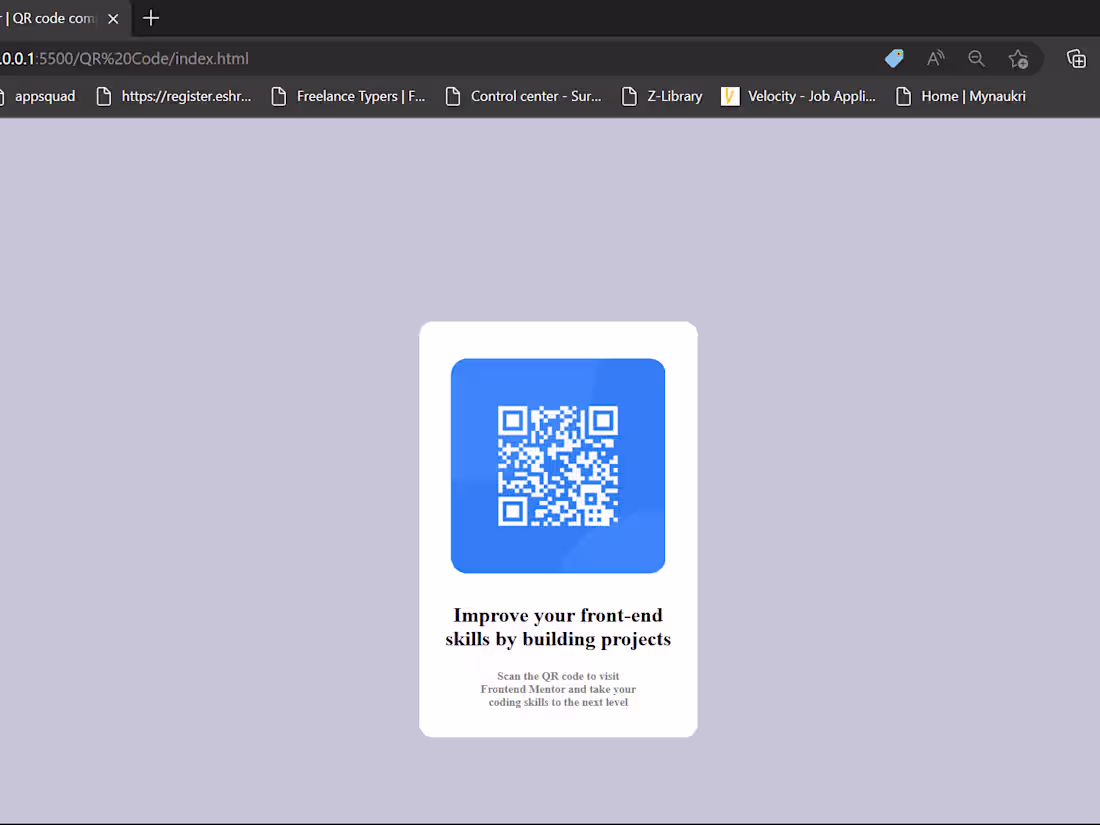
Task: Click the yellow Velocity bookmark favicon
Action: (729, 96)
